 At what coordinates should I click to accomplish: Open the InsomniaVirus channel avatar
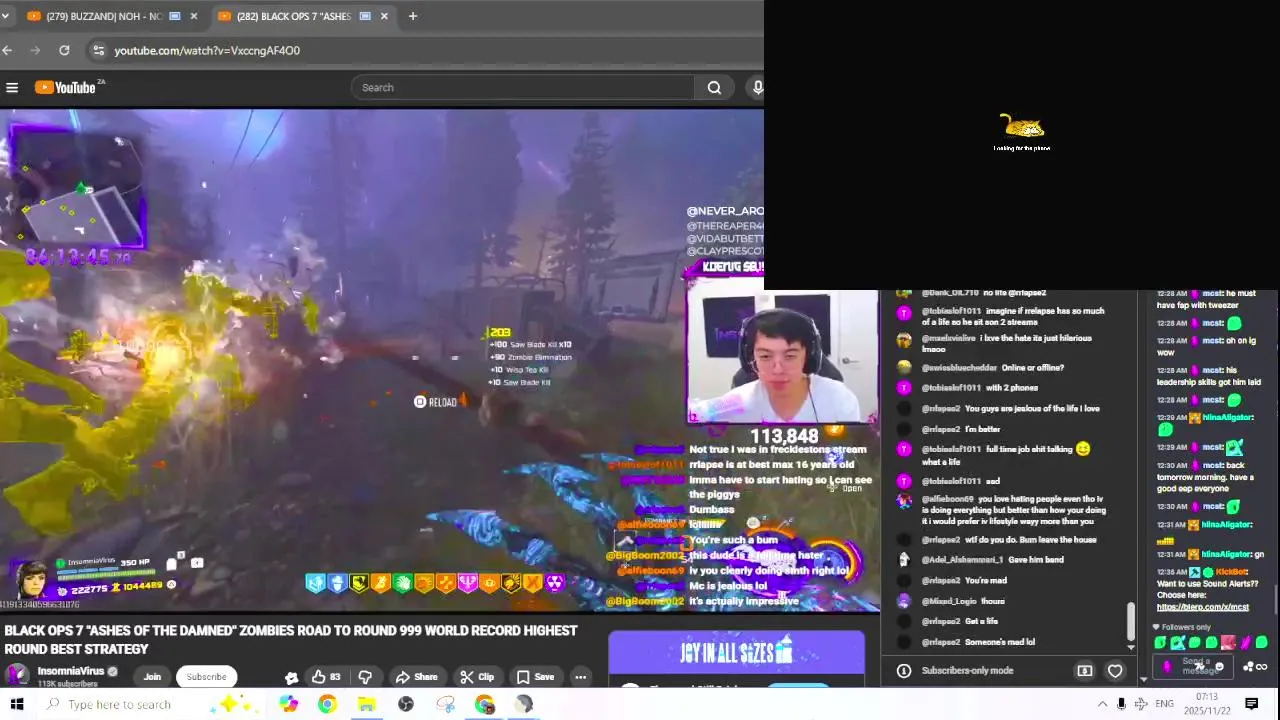(17, 675)
